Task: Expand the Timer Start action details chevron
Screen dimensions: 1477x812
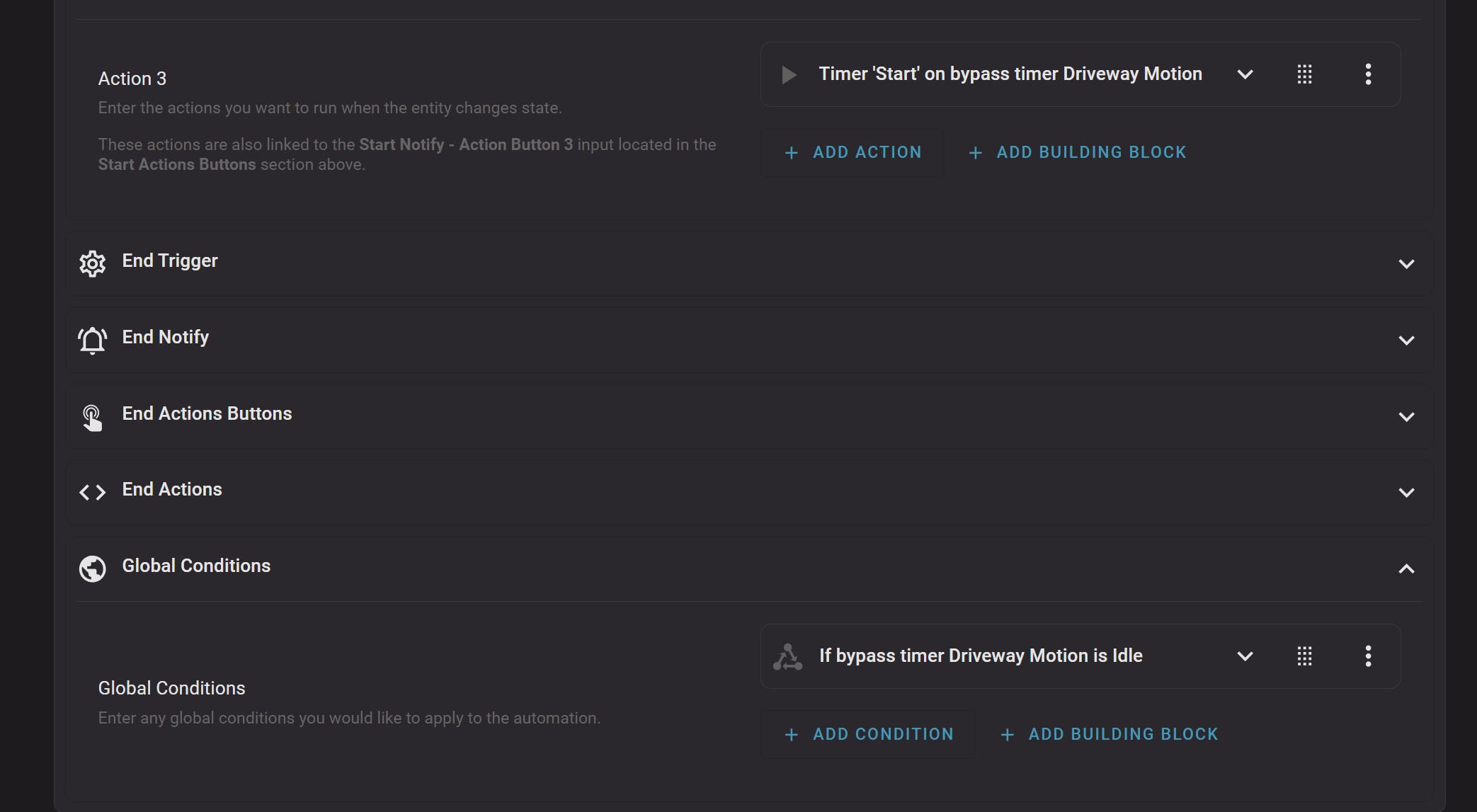Action: point(1245,74)
